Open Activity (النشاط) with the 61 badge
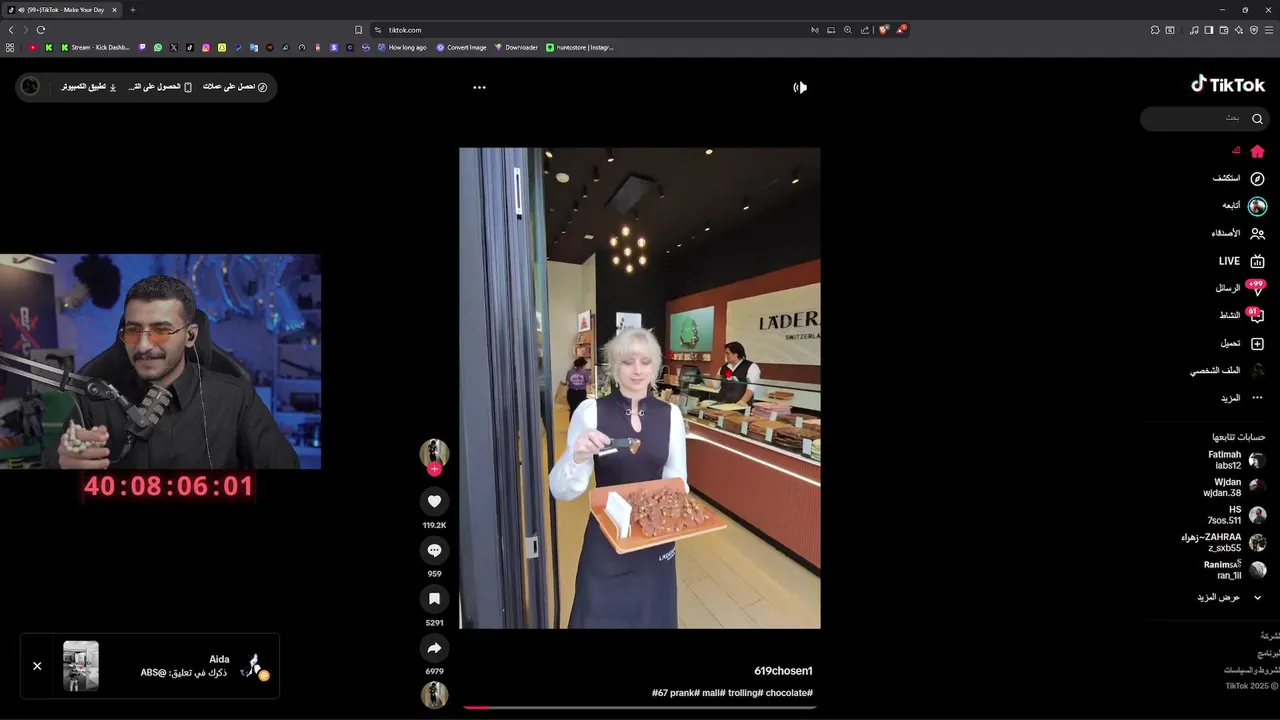 [x=1242, y=316]
